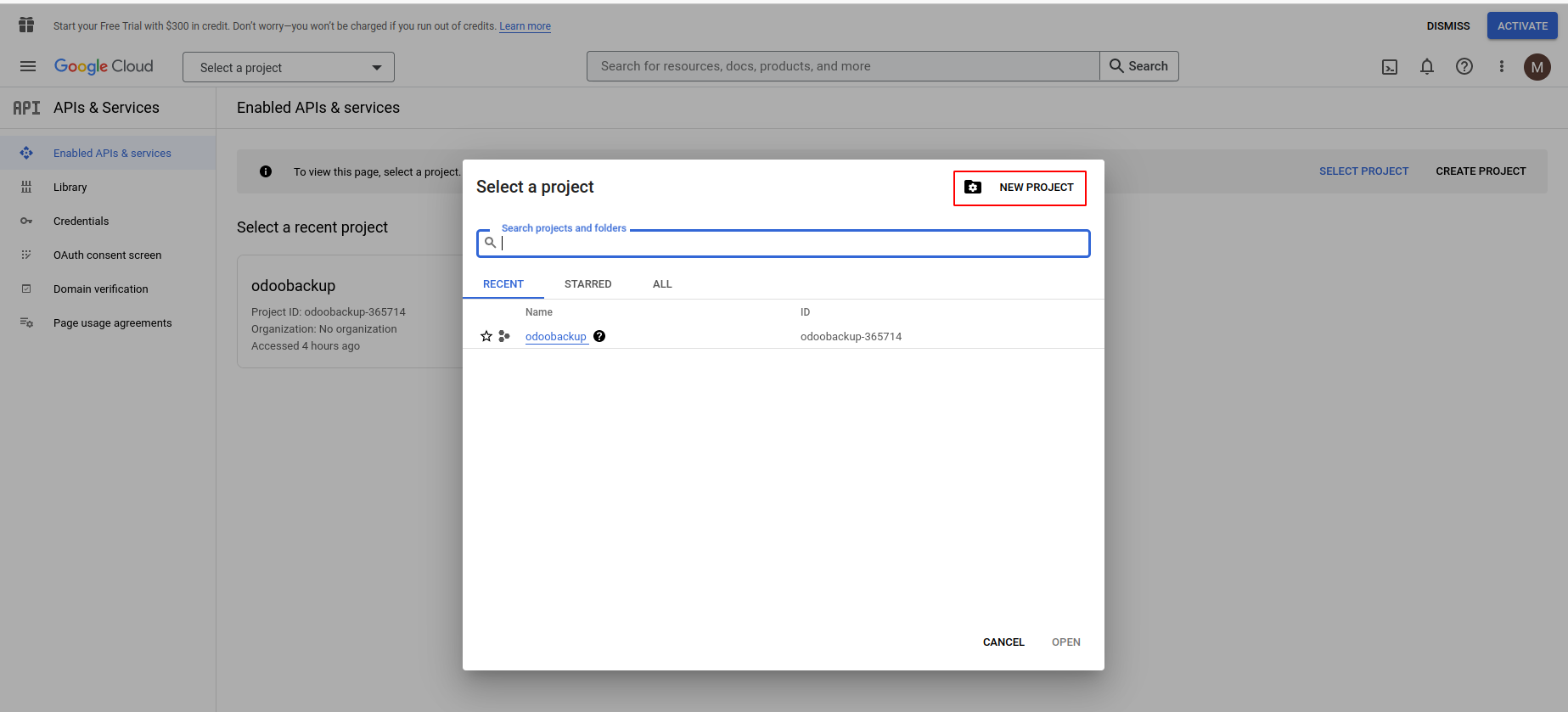This screenshot has width=1568, height=712.
Task: Open the three-dot settings menu
Action: coord(1501,66)
